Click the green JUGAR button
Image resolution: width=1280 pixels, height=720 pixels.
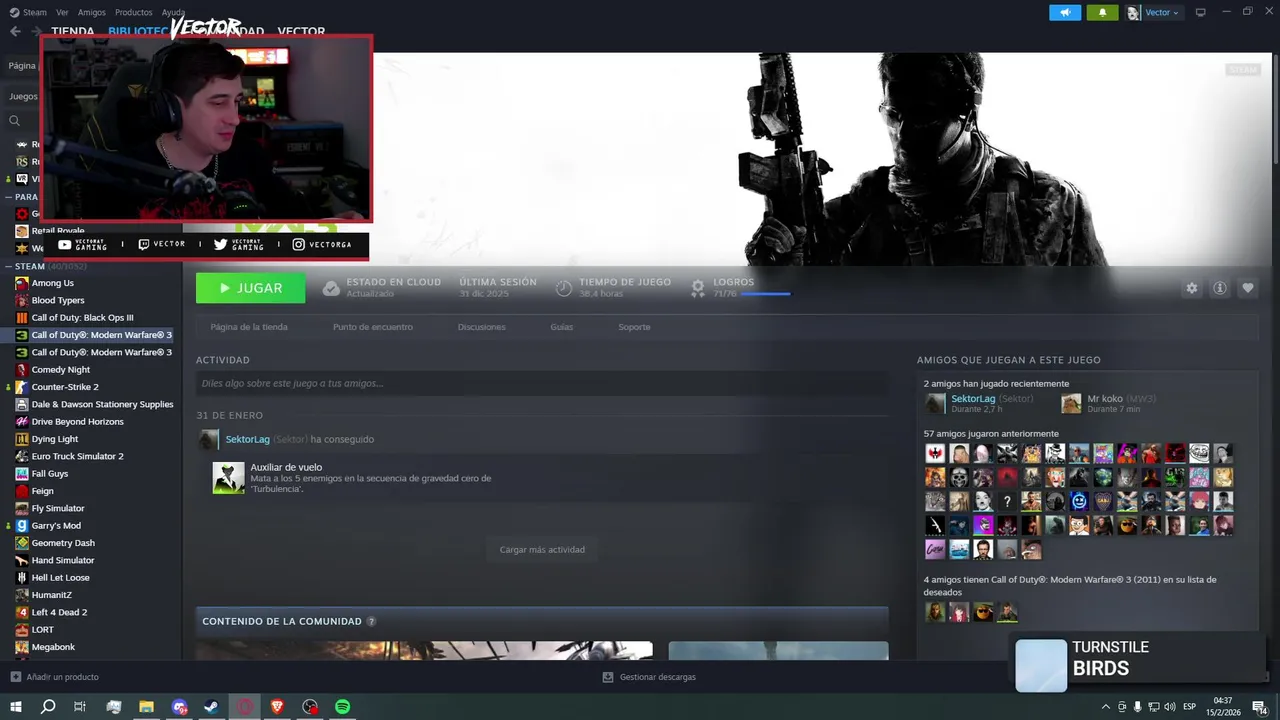point(251,288)
